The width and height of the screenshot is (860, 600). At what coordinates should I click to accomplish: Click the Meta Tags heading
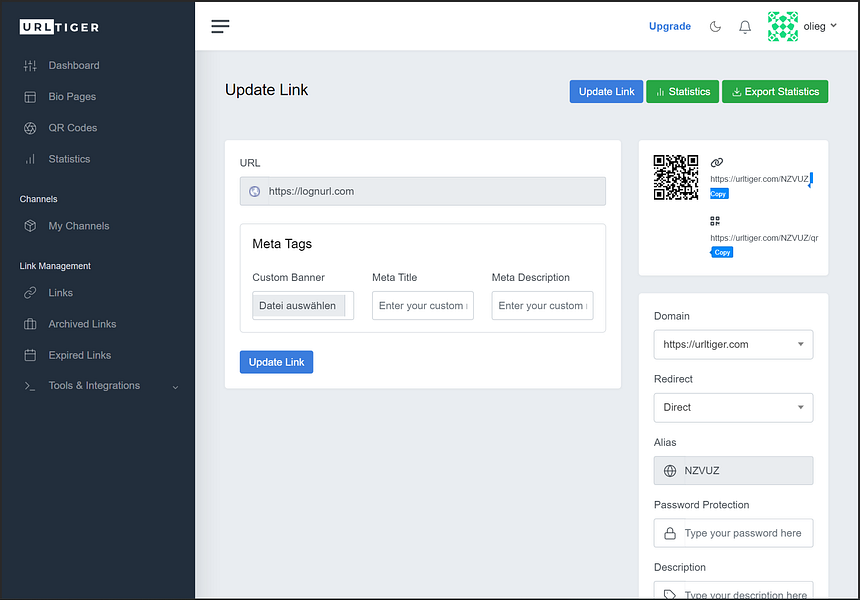282,244
